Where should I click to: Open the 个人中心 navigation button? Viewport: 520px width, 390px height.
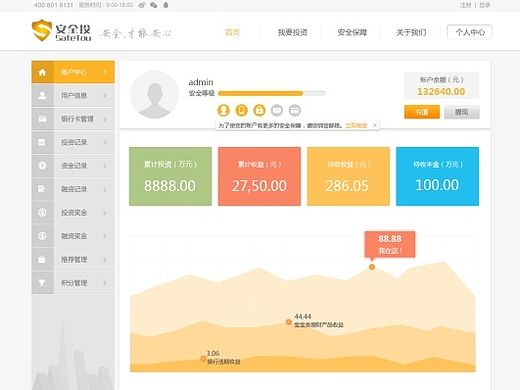(470, 32)
